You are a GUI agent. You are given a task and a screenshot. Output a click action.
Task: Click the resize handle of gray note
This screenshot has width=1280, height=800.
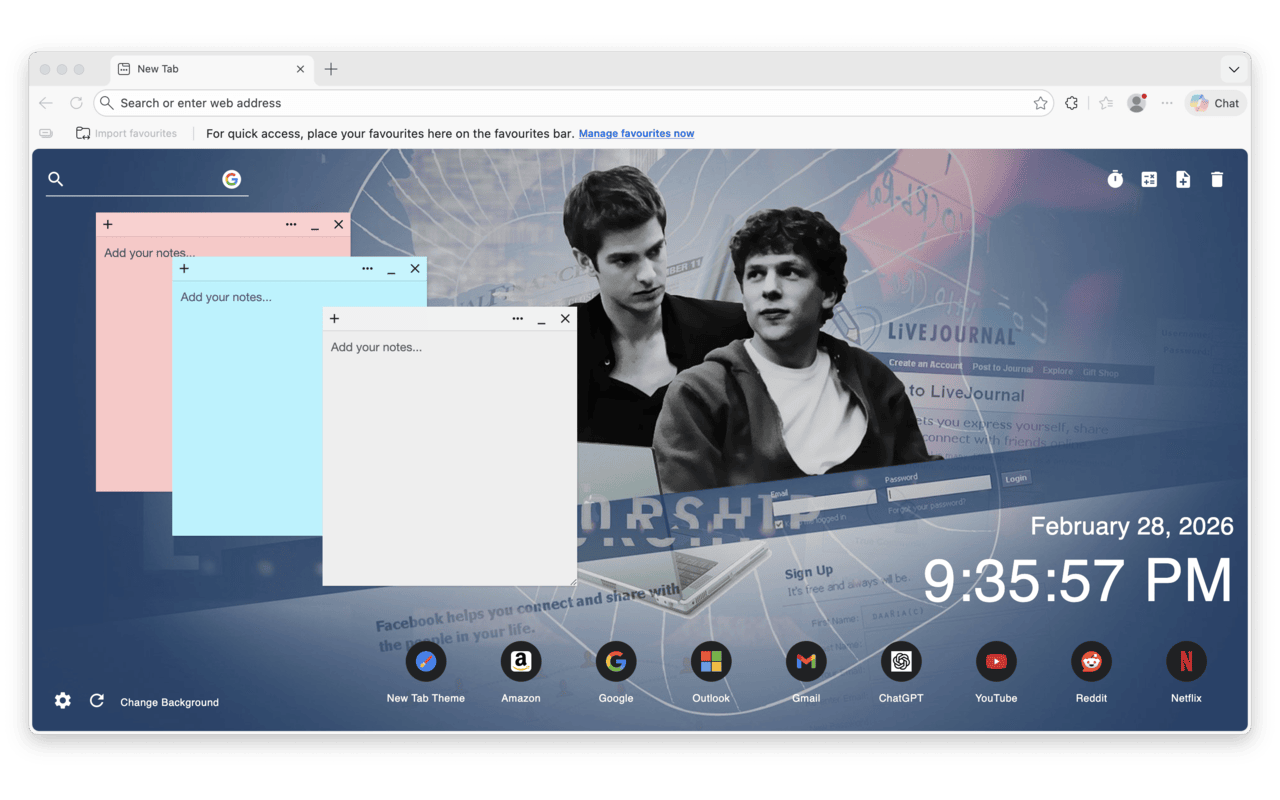tap(573, 581)
